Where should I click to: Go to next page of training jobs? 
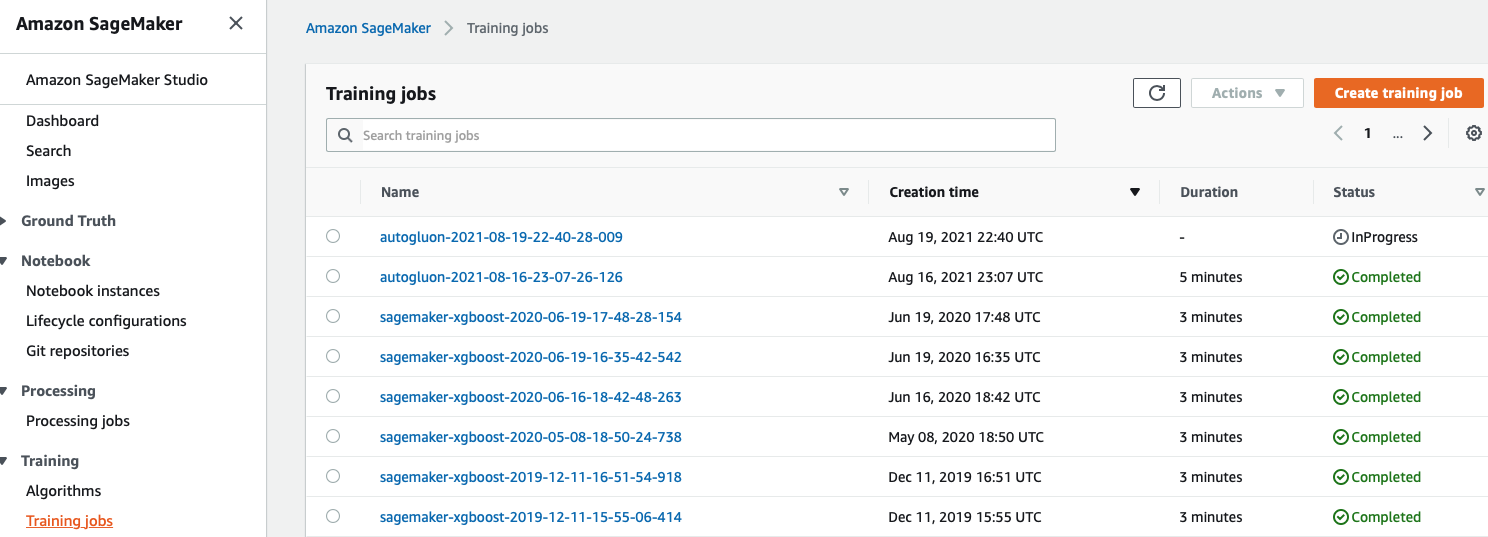click(x=1428, y=133)
